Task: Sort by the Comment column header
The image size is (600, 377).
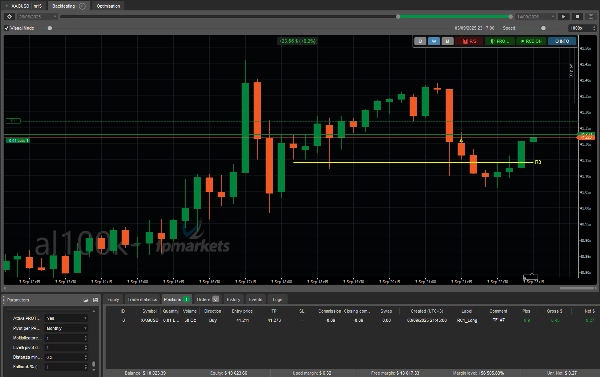Action: click(x=498, y=311)
